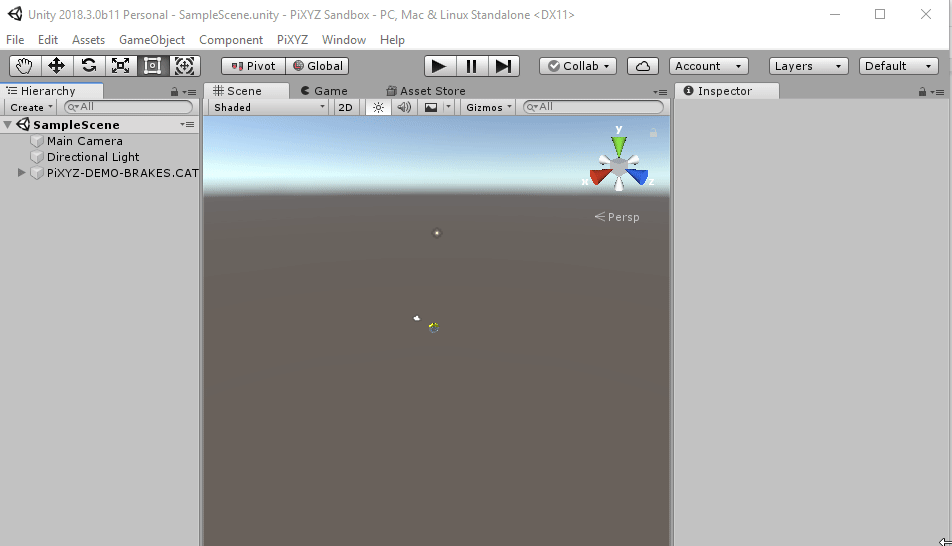Switch to the Scene tab
Screen dimensions: 952x546
[245, 90]
